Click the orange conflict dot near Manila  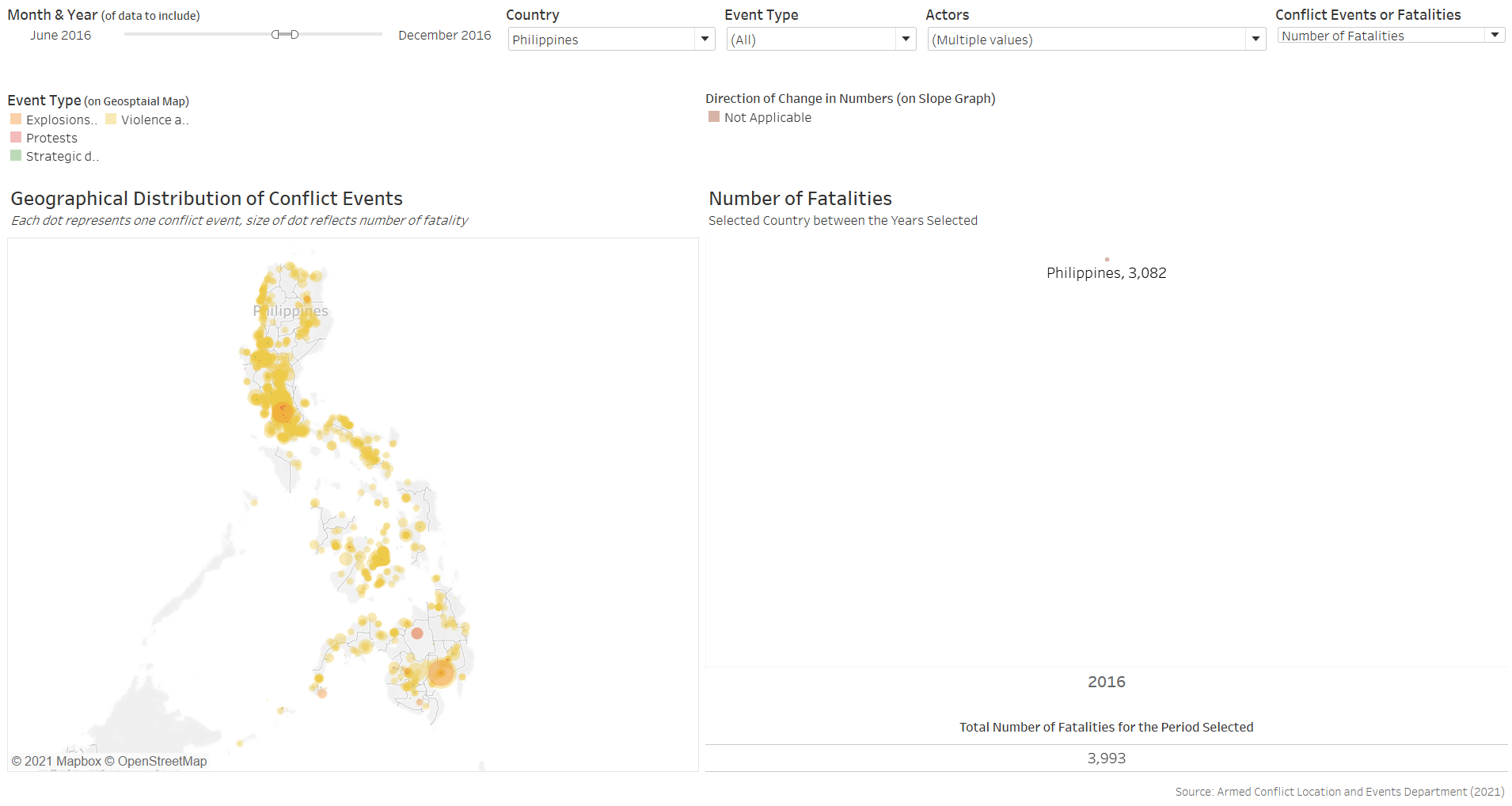[x=282, y=412]
